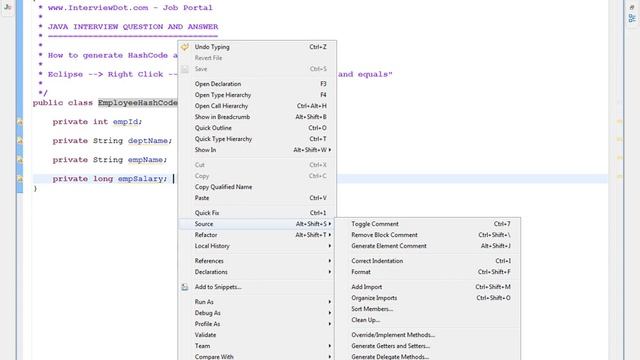The height and width of the screenshot is (360, 640).
Task: Expand the Profile As submenu
Action: click(257, 324)
